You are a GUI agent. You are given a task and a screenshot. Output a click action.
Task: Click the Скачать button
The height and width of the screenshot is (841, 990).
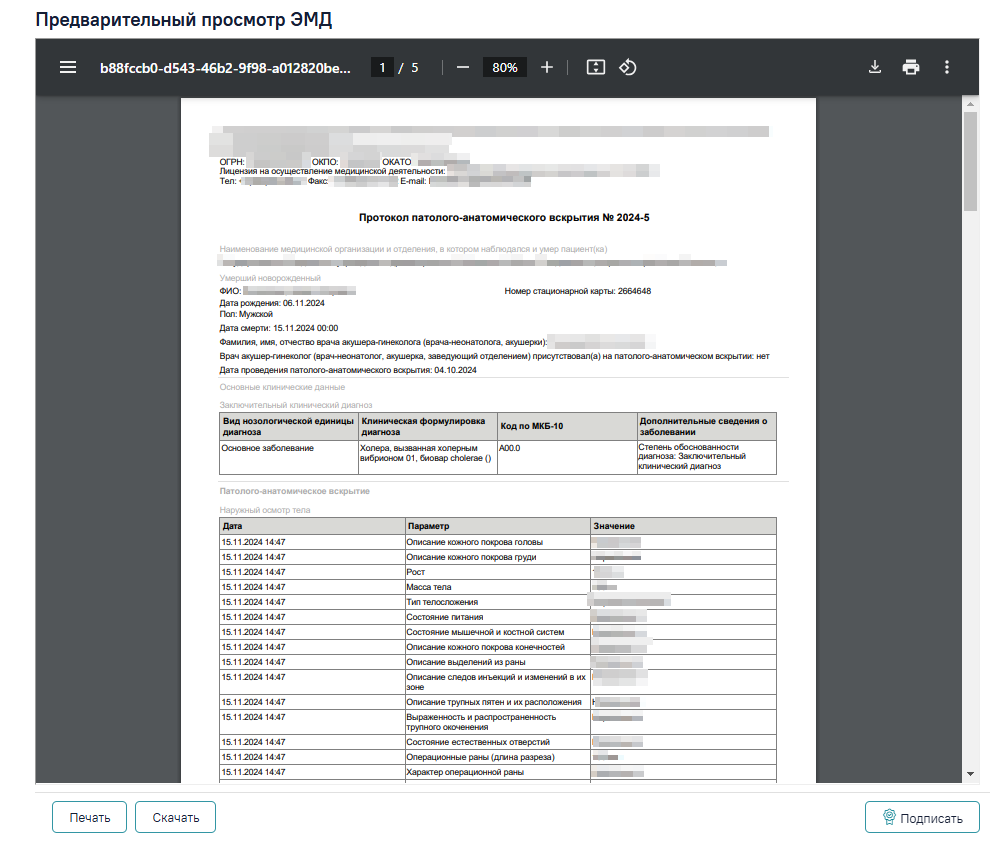(x=176, y=817)
